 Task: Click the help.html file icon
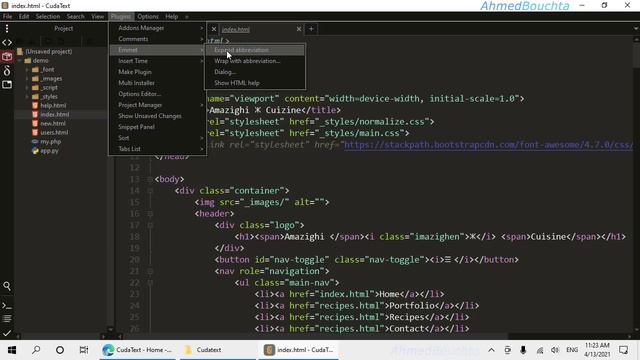coord(35,105)
